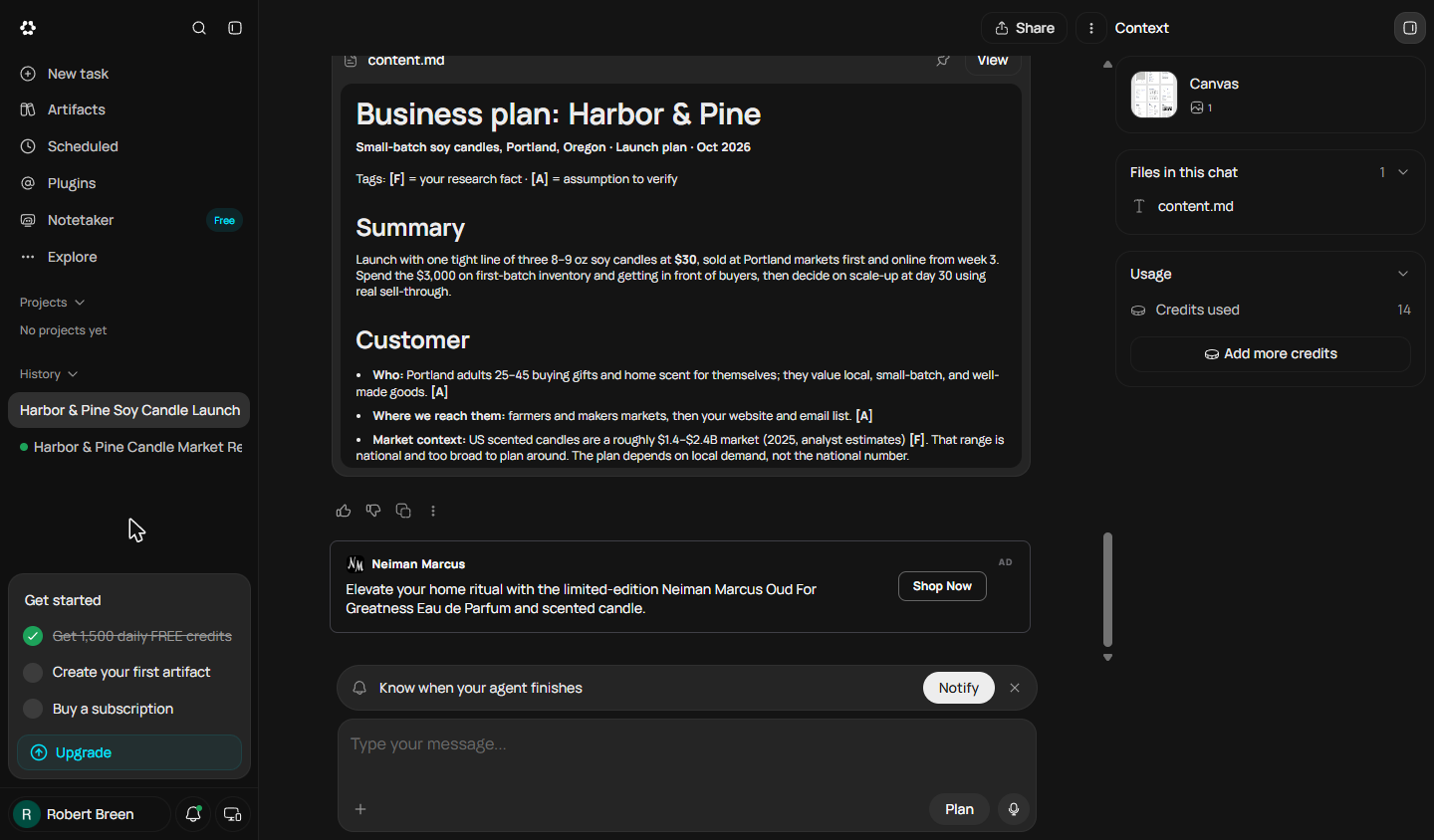Toggle the Context panel icon

[x=1410, y=28]
